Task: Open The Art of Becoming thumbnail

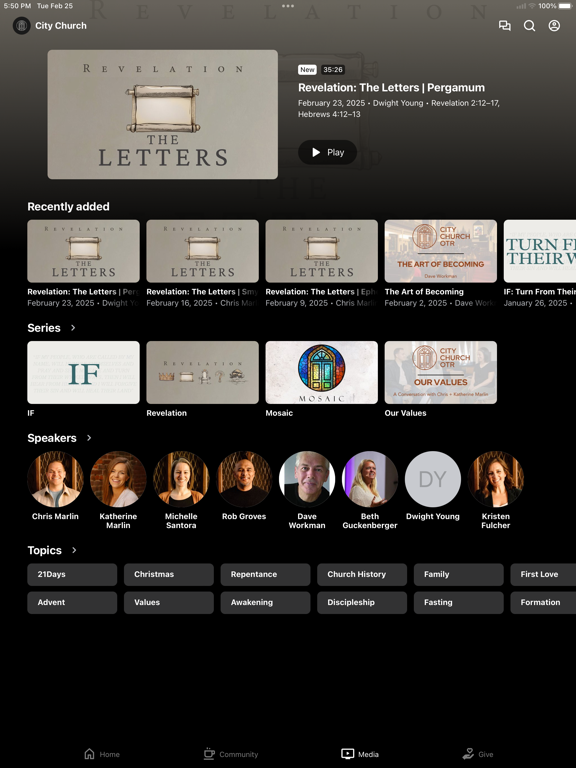Action: [440, 251]
